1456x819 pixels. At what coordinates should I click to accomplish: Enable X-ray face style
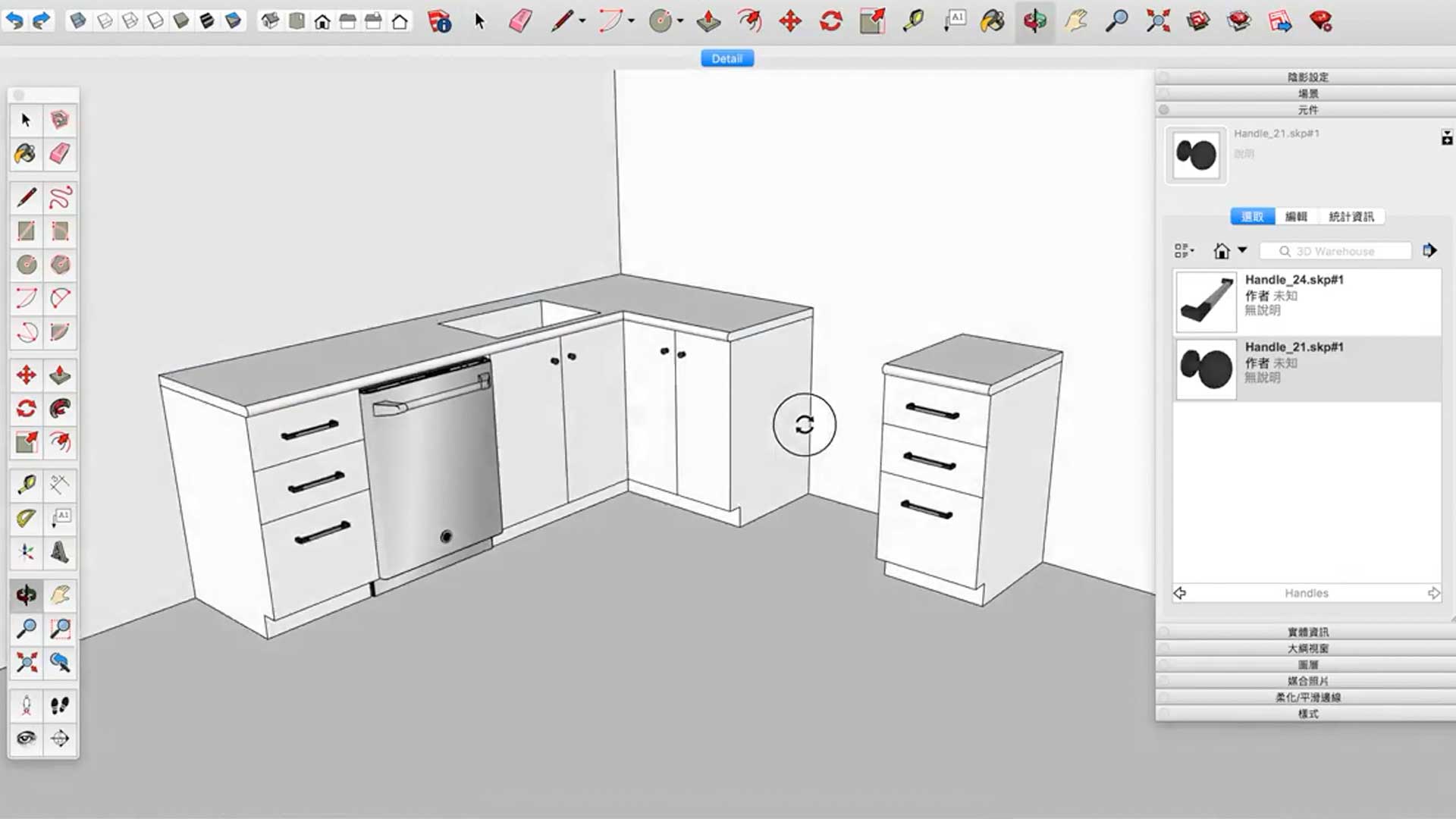[x=77, y=21]
